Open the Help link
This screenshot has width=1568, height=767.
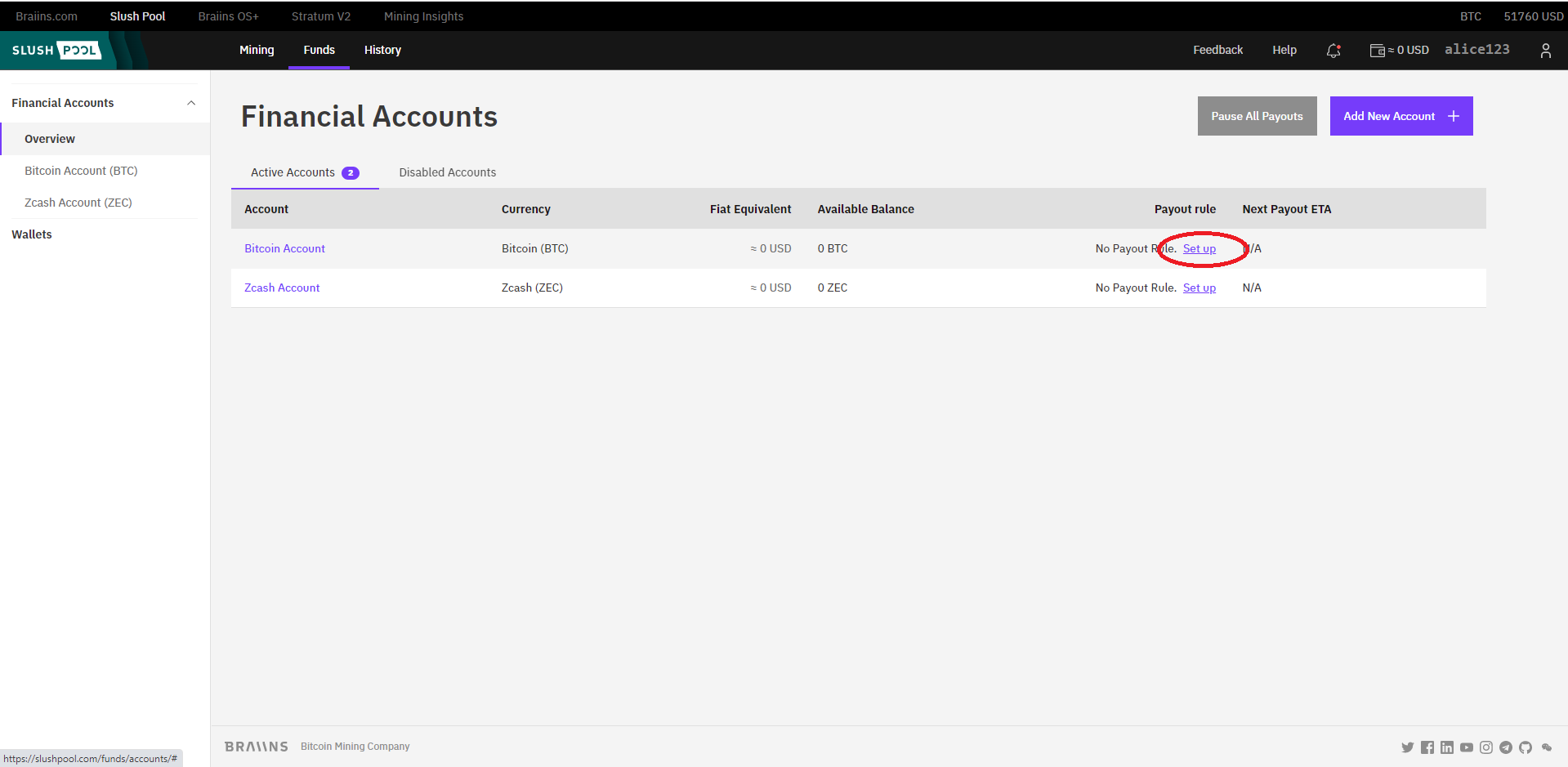tap(1284, 50)
